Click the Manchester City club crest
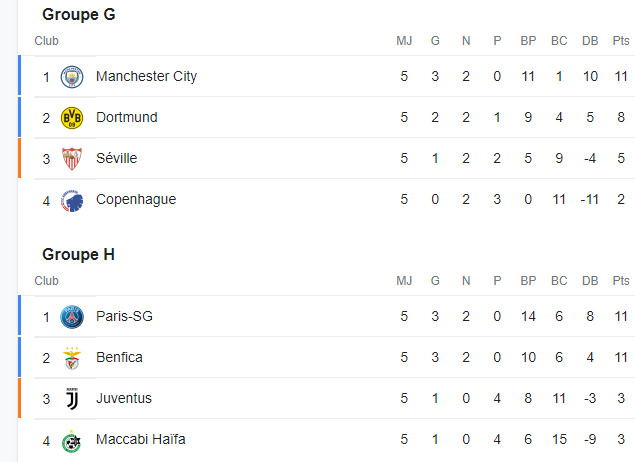Viewport: 635px width, 462px height. pos(72,77)
